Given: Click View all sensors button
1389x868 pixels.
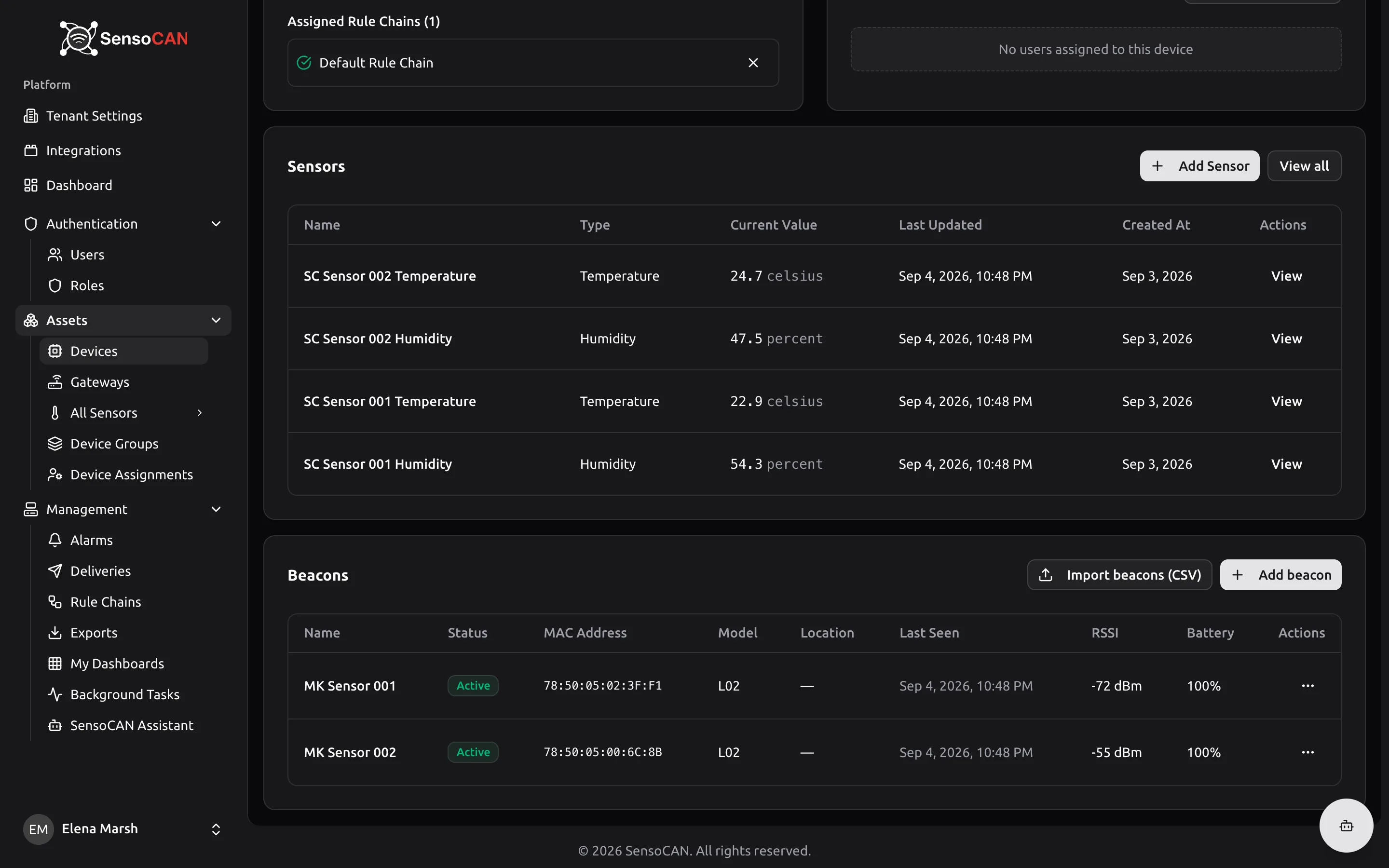Looking at the screenshot, I should point(1304,166).
